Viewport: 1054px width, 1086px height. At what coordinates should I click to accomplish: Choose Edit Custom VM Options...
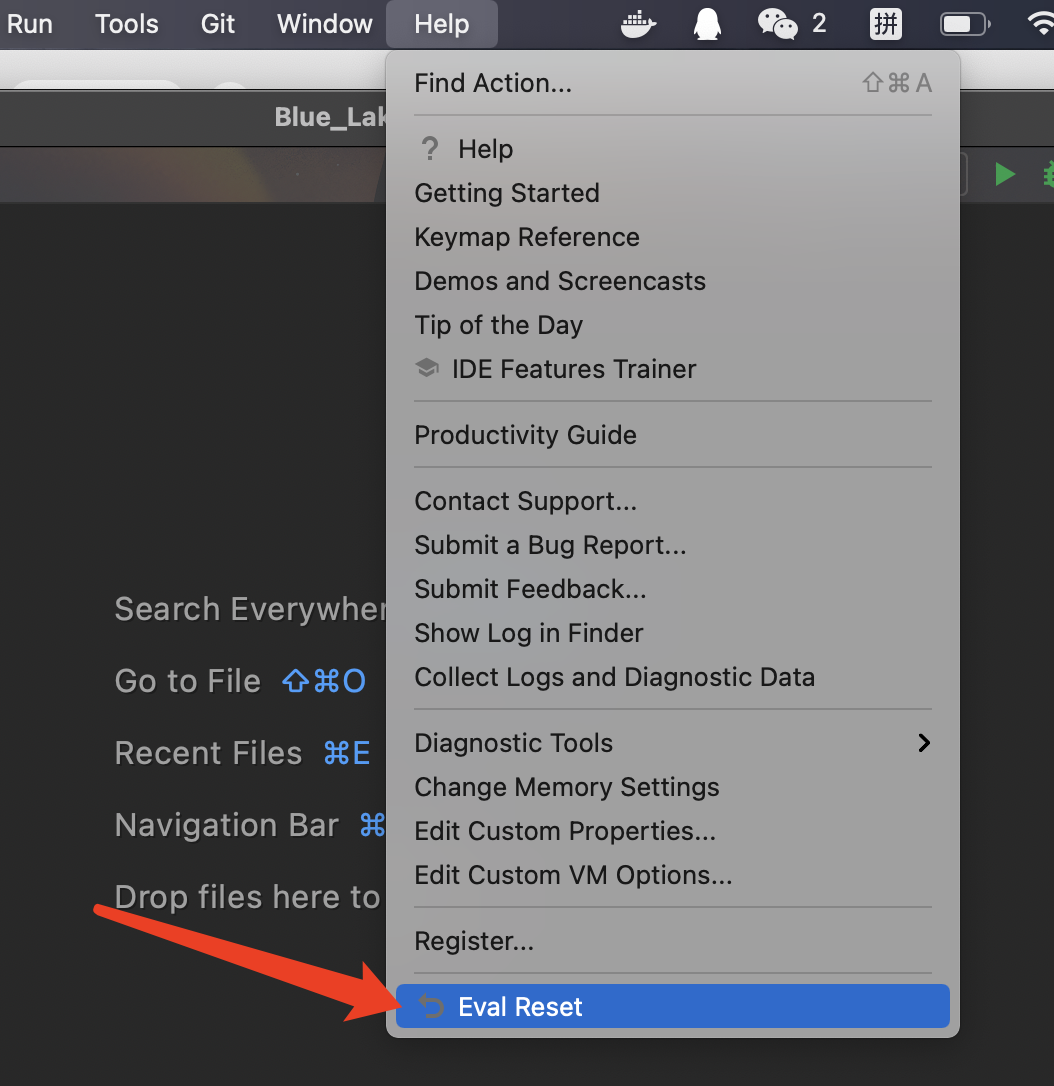coord(573,875)
